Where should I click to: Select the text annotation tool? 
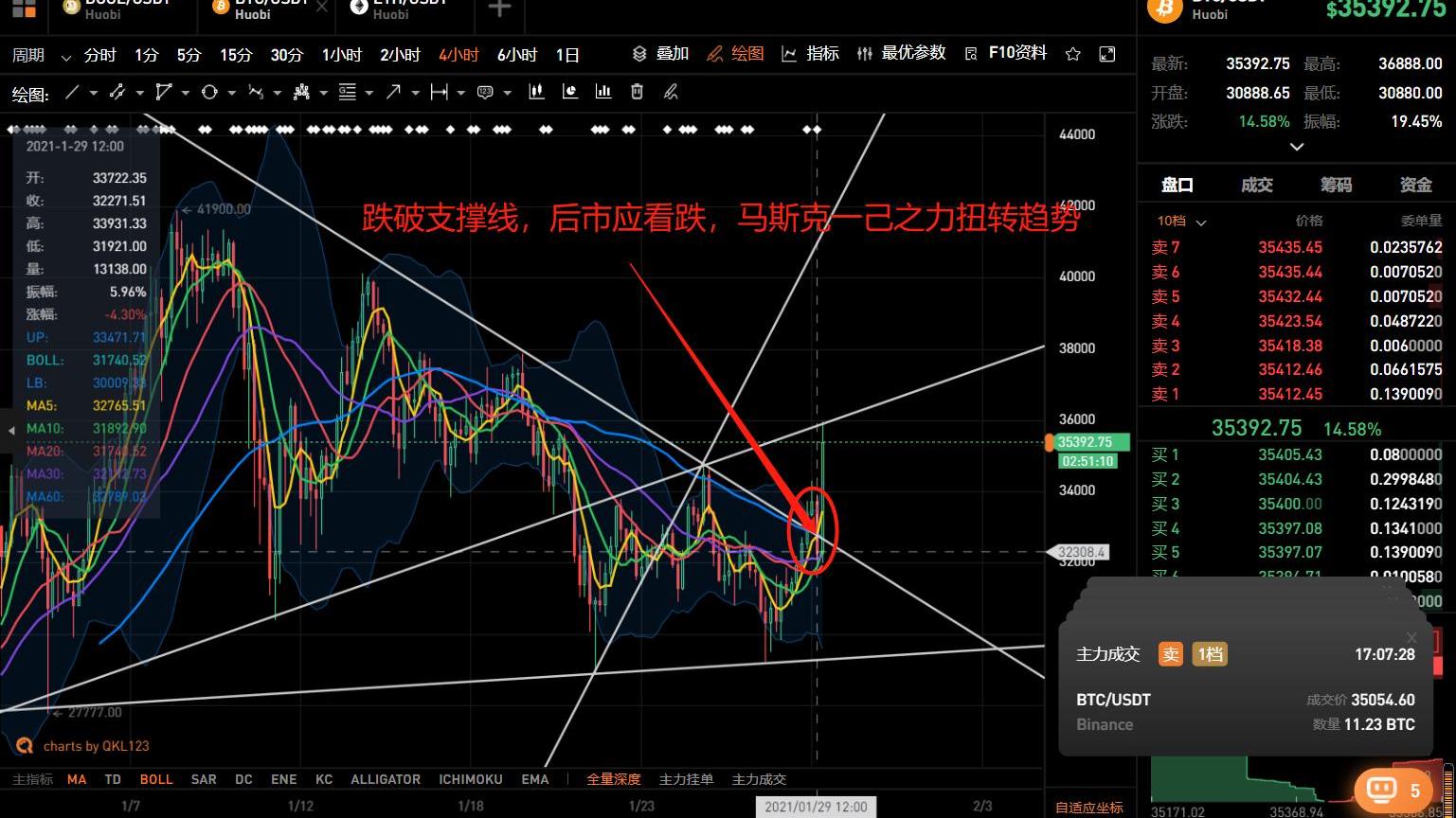485,92
